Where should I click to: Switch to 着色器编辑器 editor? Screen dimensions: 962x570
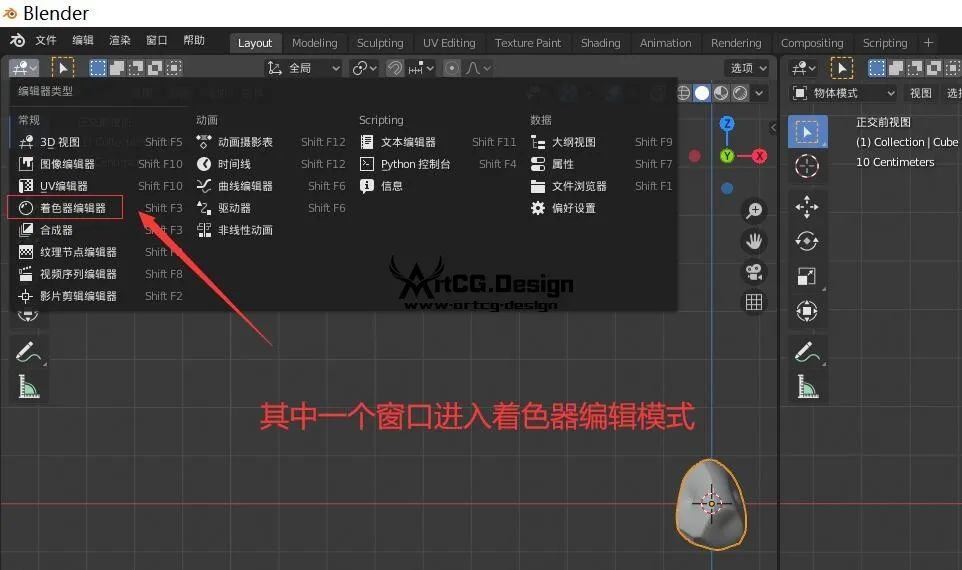[x=100, y=208]
